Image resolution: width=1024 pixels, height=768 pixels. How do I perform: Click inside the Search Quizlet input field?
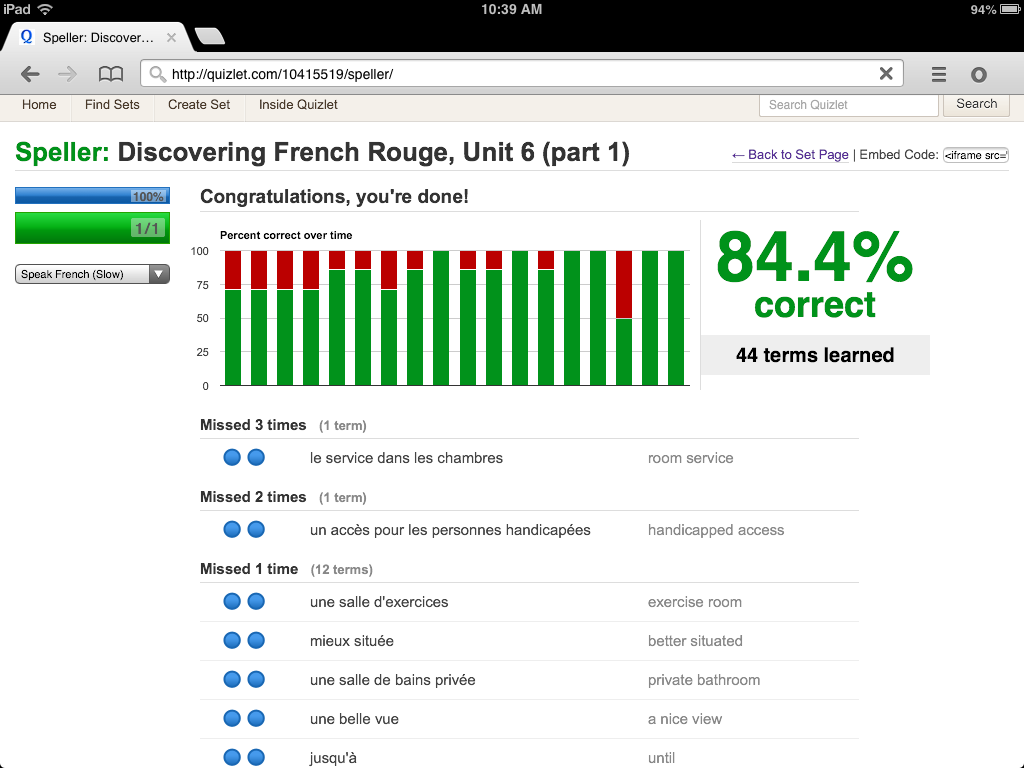(x=848, y=104)
